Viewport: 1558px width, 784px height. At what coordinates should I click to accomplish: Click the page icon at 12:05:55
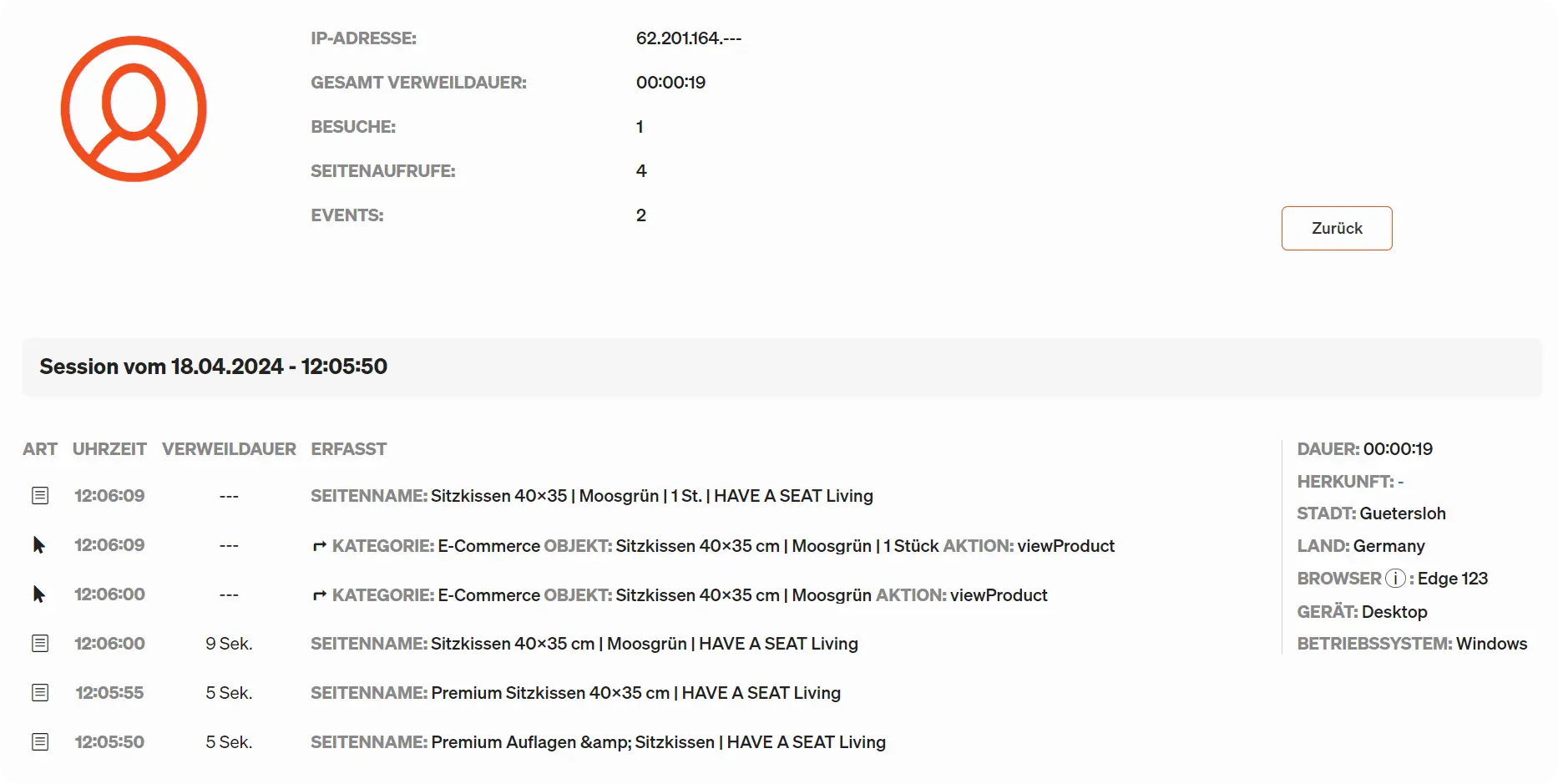pyautogui.click(x=40, y=693)
